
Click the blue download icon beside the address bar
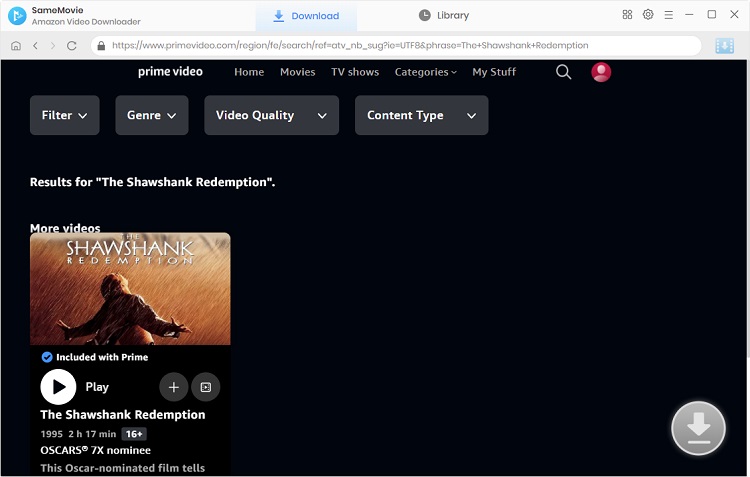[724, 46]
